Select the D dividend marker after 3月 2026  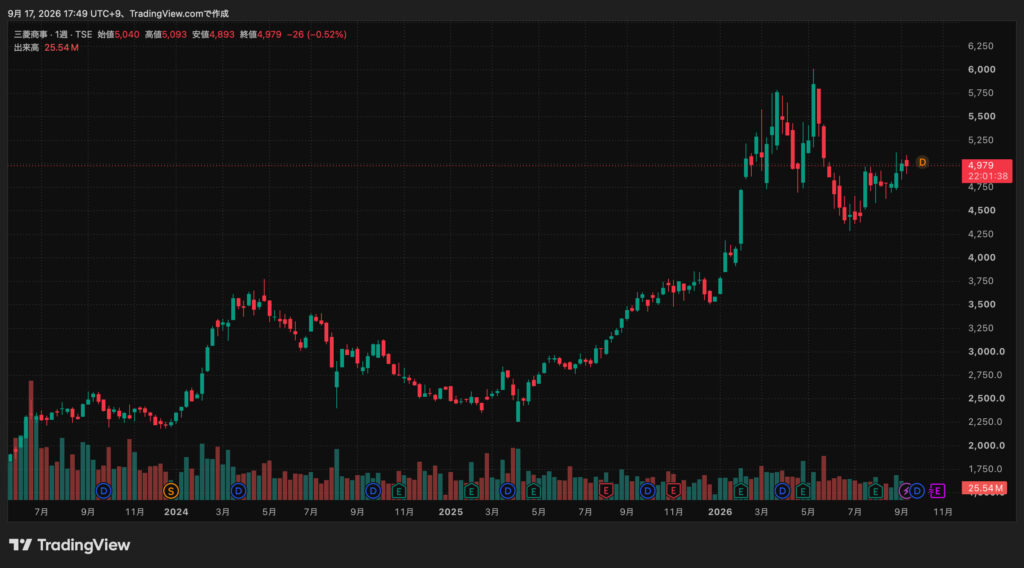coord(782,490)
